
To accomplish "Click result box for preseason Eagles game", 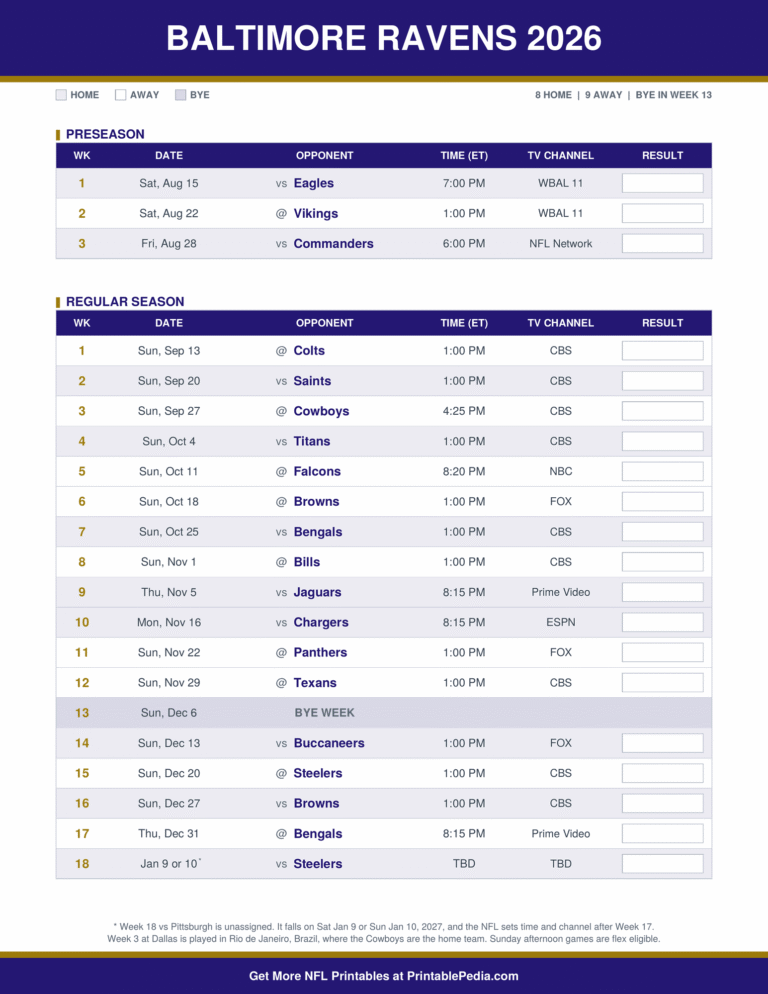I will [x=662, y=183].
